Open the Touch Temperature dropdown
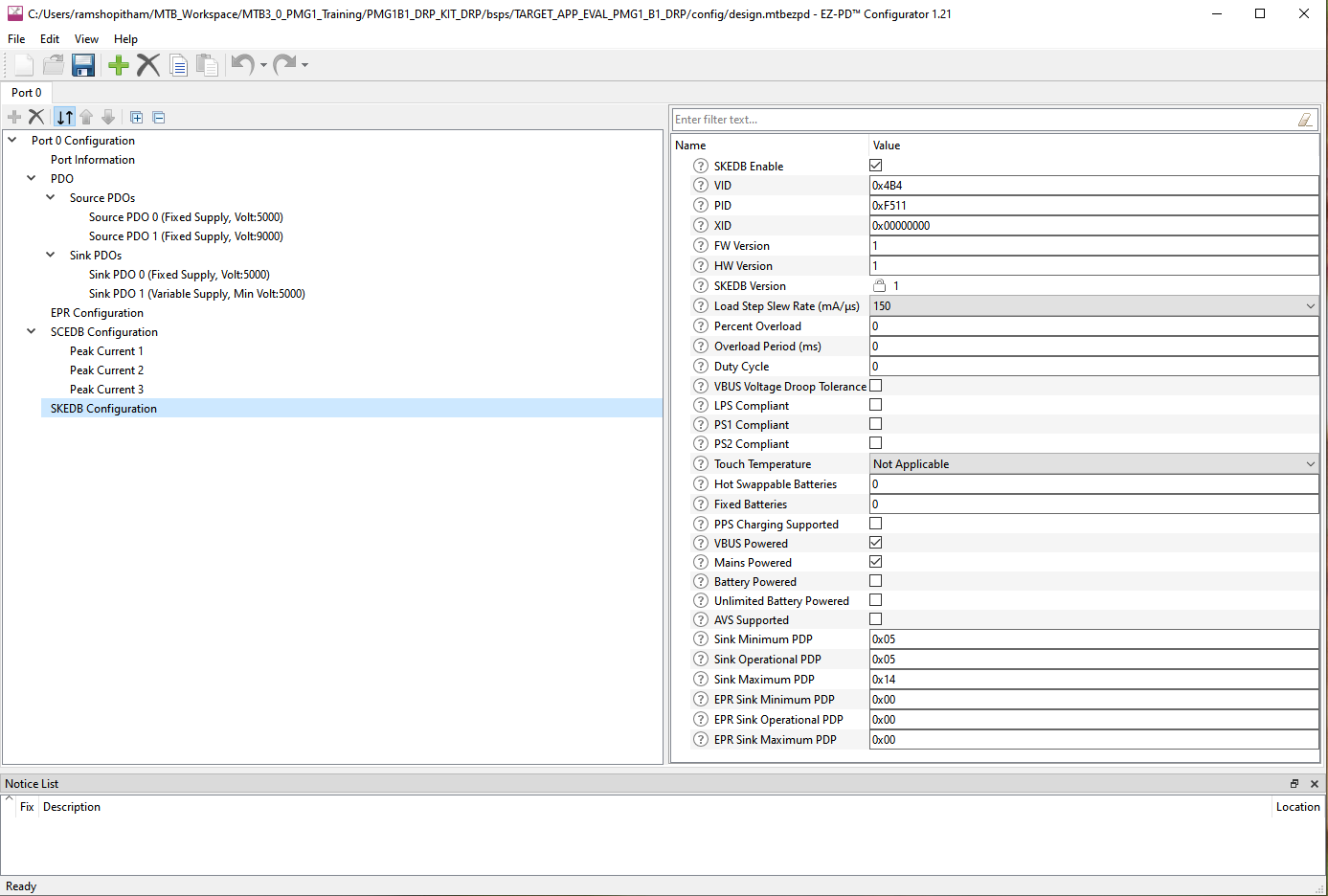Viewport: 1328px width, 896px height. click(1094, 464)
